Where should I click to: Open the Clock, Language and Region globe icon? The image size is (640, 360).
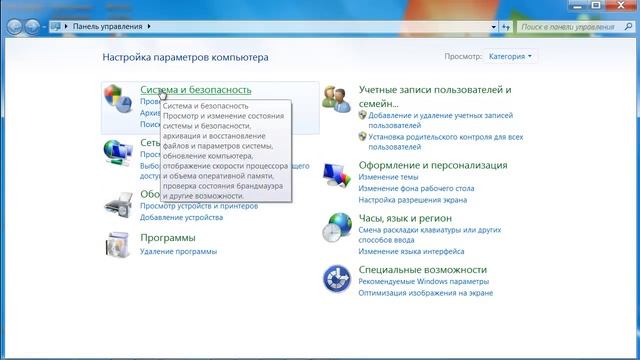pos(337,227)
